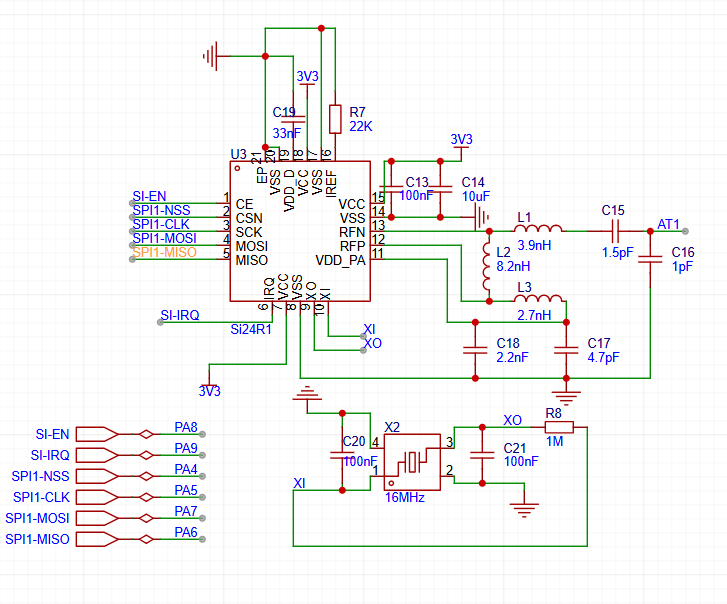Select the C17 4.7pF capacitor symbol

[x=566, y=350]
